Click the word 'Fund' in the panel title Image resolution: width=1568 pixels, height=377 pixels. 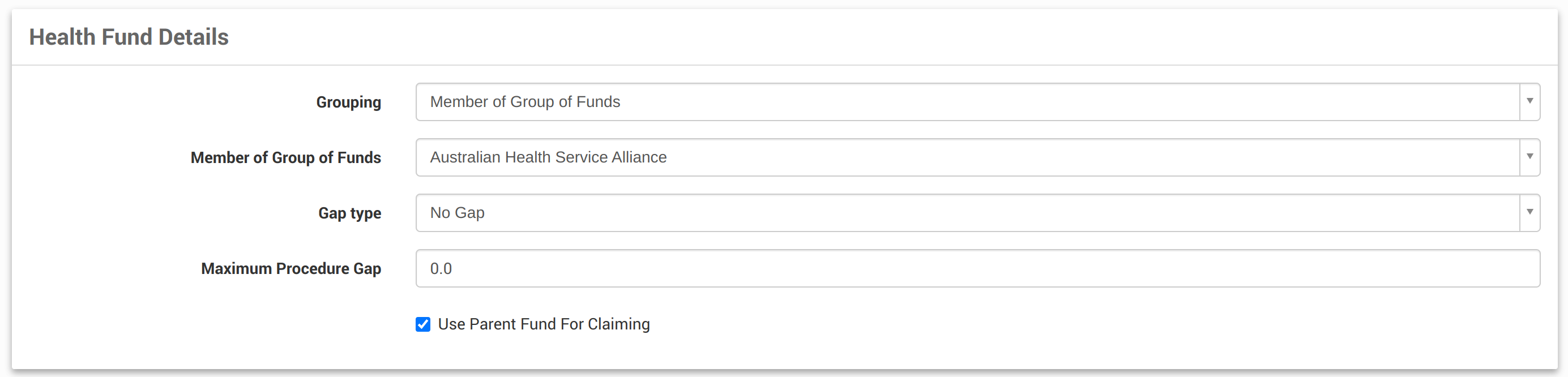click(127, 37)
